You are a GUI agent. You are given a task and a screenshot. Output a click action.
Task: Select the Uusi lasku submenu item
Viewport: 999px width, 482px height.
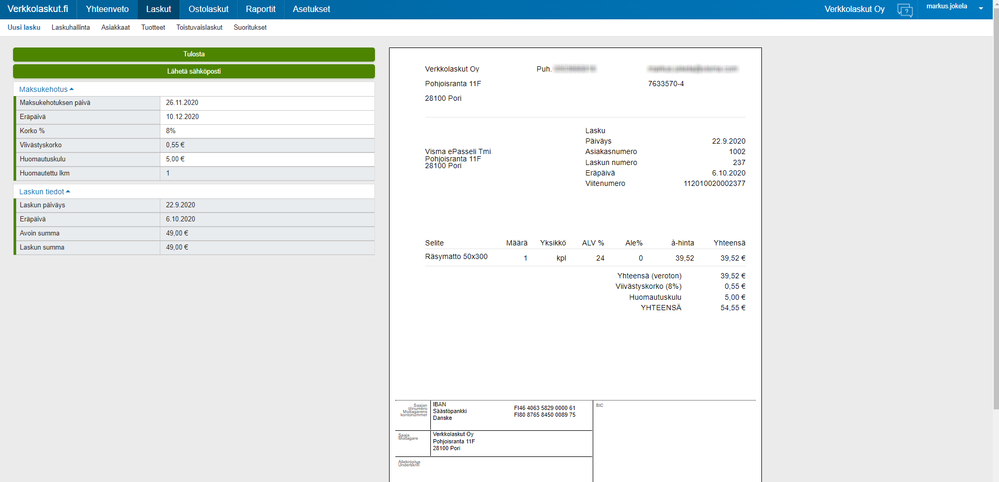point(24,28)
